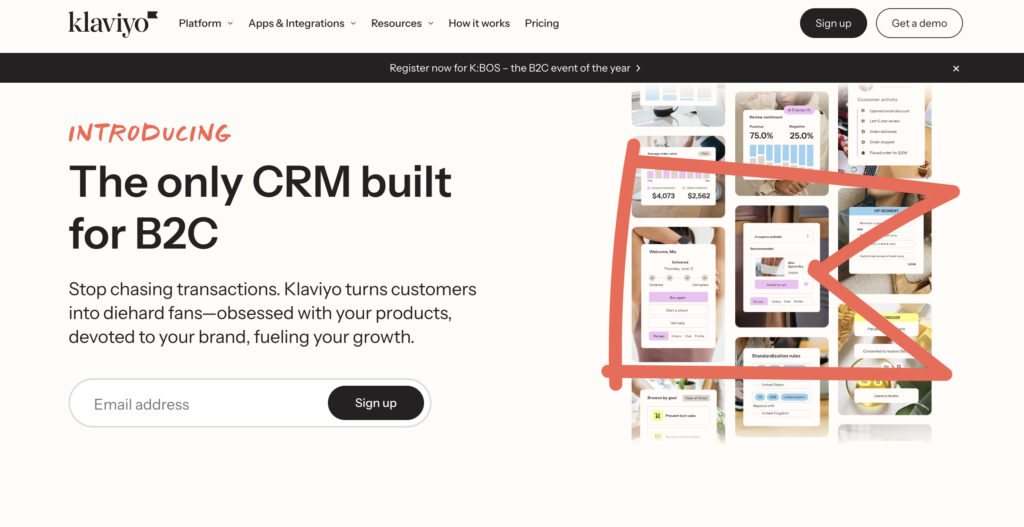Select the VIP Segment card
The width and height of the screenshot is (1024, 527).
[886, 239]
